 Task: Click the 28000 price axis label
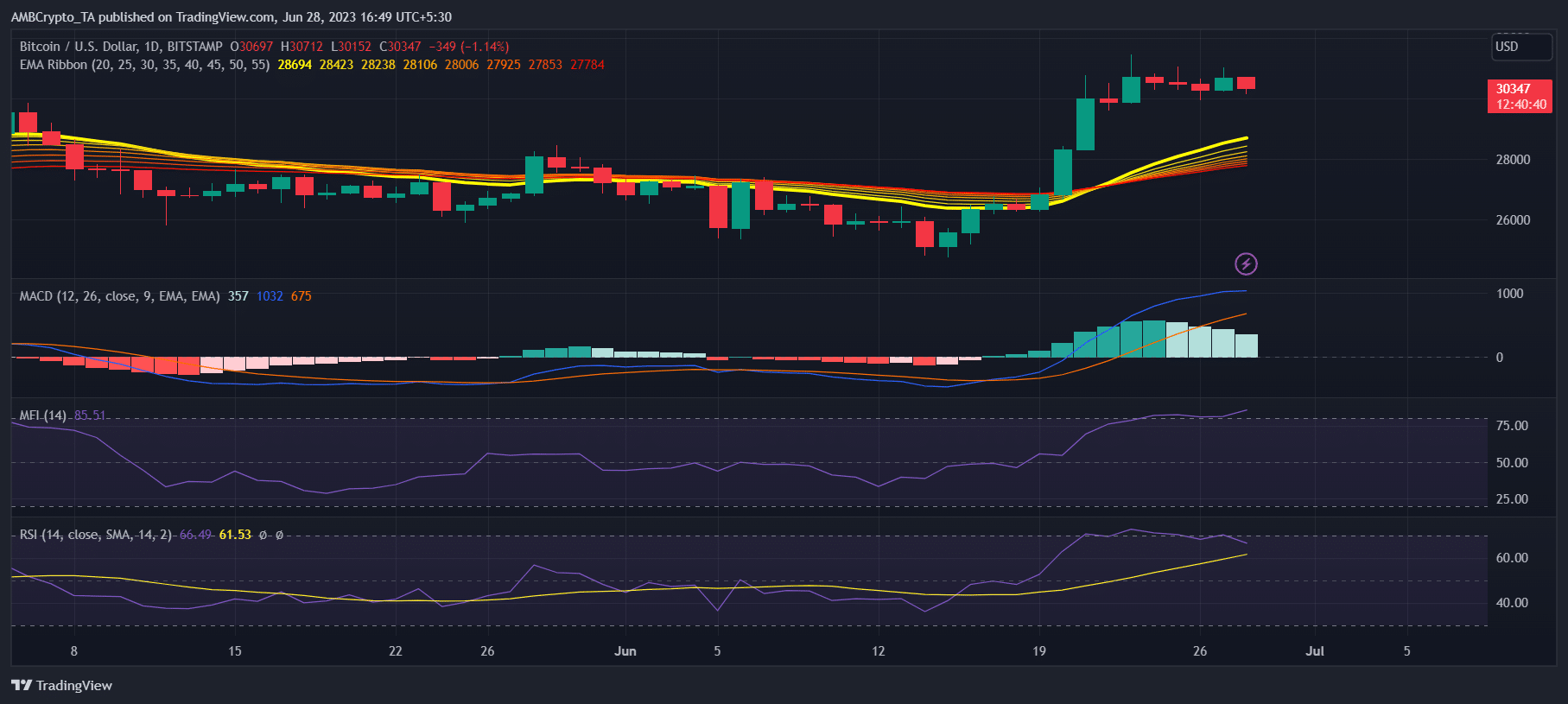1513,160
